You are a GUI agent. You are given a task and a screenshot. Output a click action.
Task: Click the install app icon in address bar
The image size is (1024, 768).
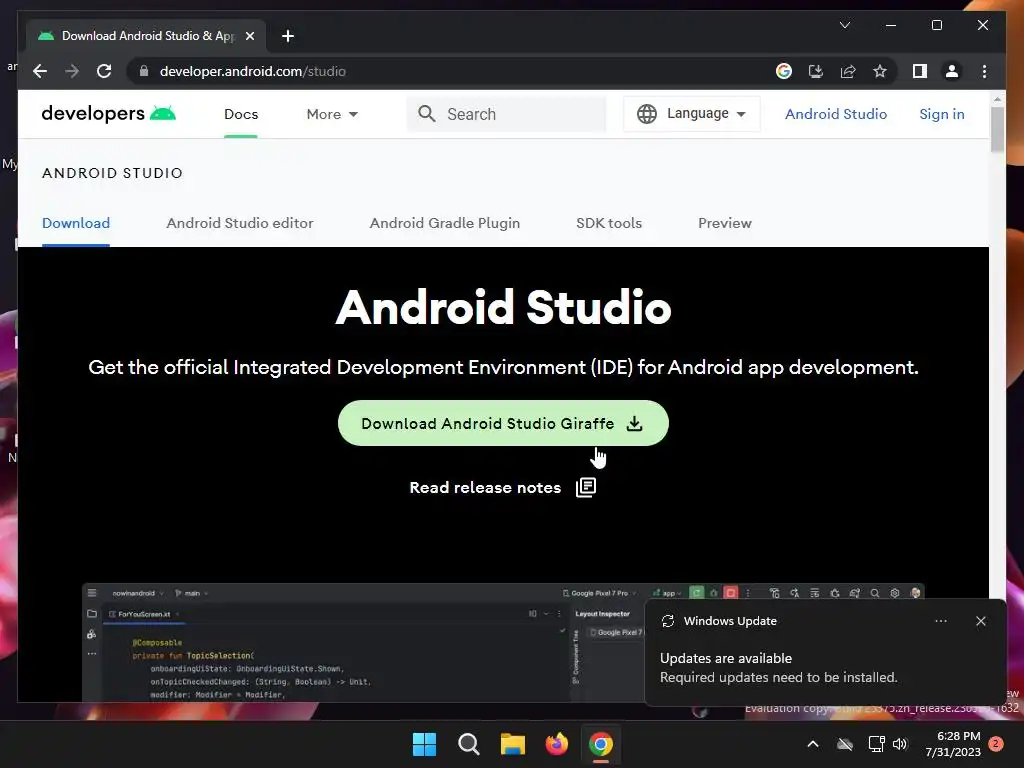pos(816,71)
